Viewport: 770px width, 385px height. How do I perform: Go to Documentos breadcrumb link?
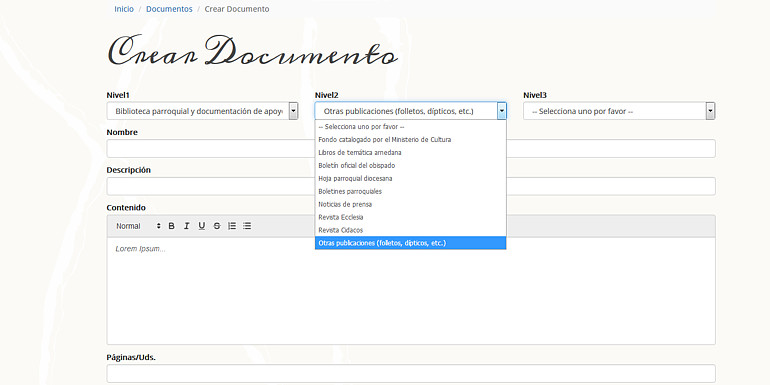point(169,9)
